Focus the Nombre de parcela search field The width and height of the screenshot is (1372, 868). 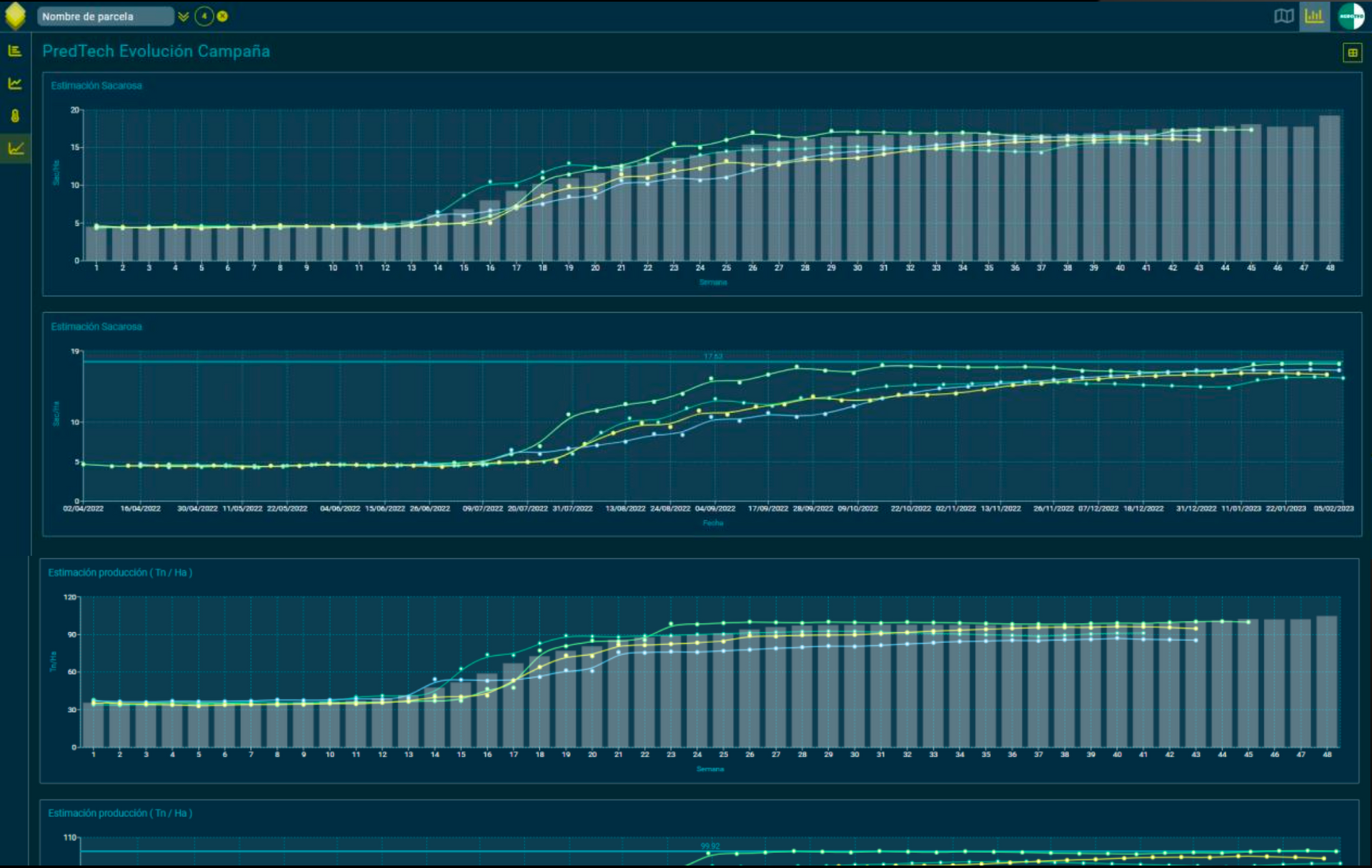(x=105, y=16)
